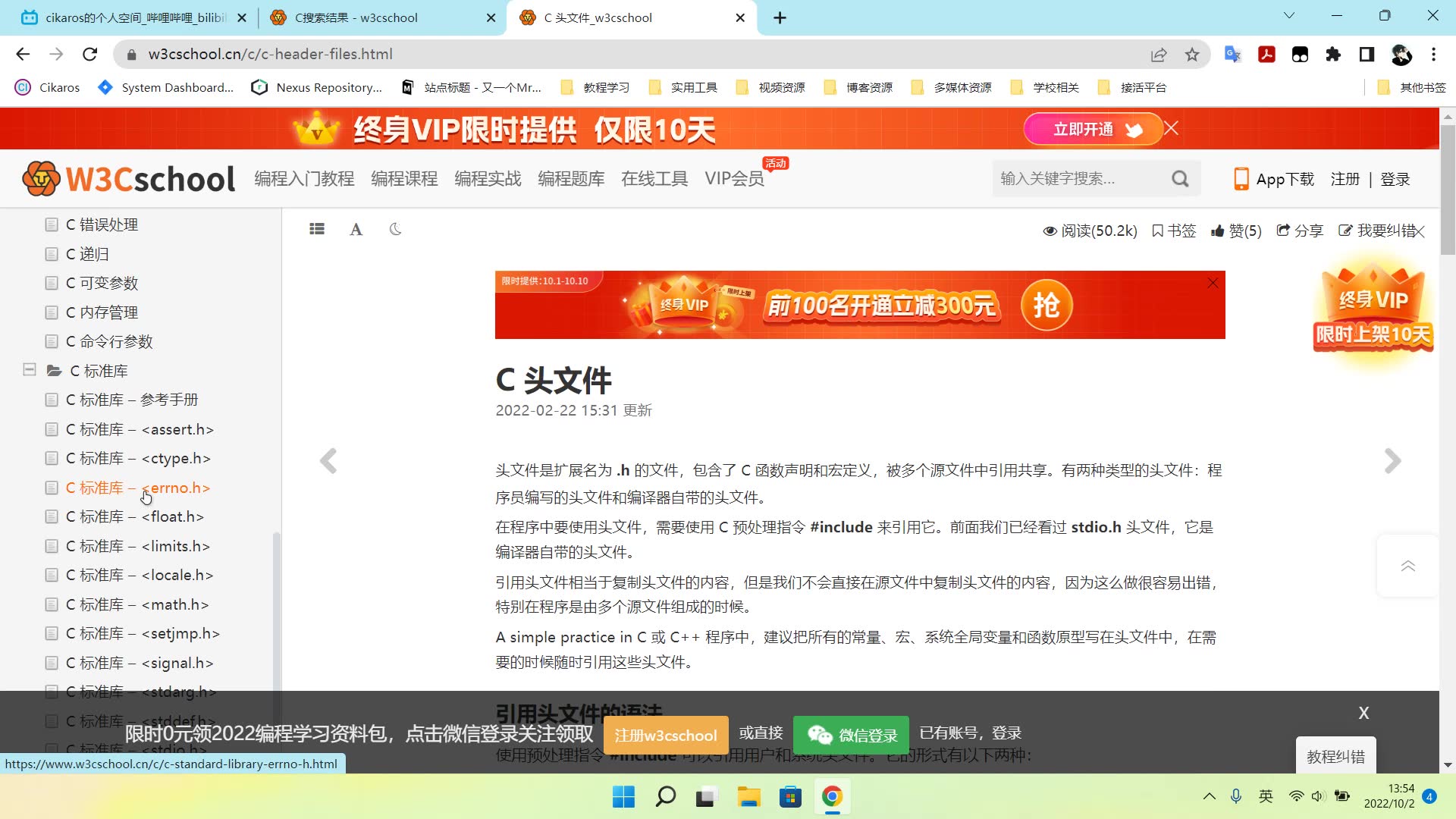The image size is (1456, 819).
Task: Click 注册 link
Action: tap(1345, 179)
